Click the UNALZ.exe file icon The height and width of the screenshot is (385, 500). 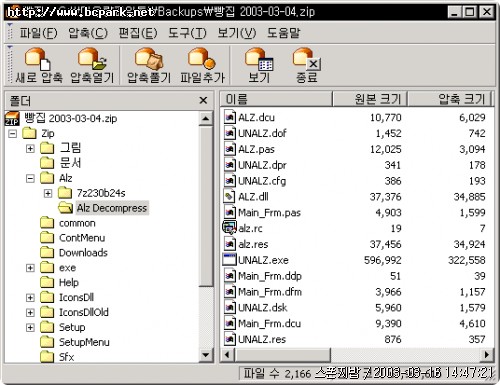pyautogui.click(x=230, y=260)
